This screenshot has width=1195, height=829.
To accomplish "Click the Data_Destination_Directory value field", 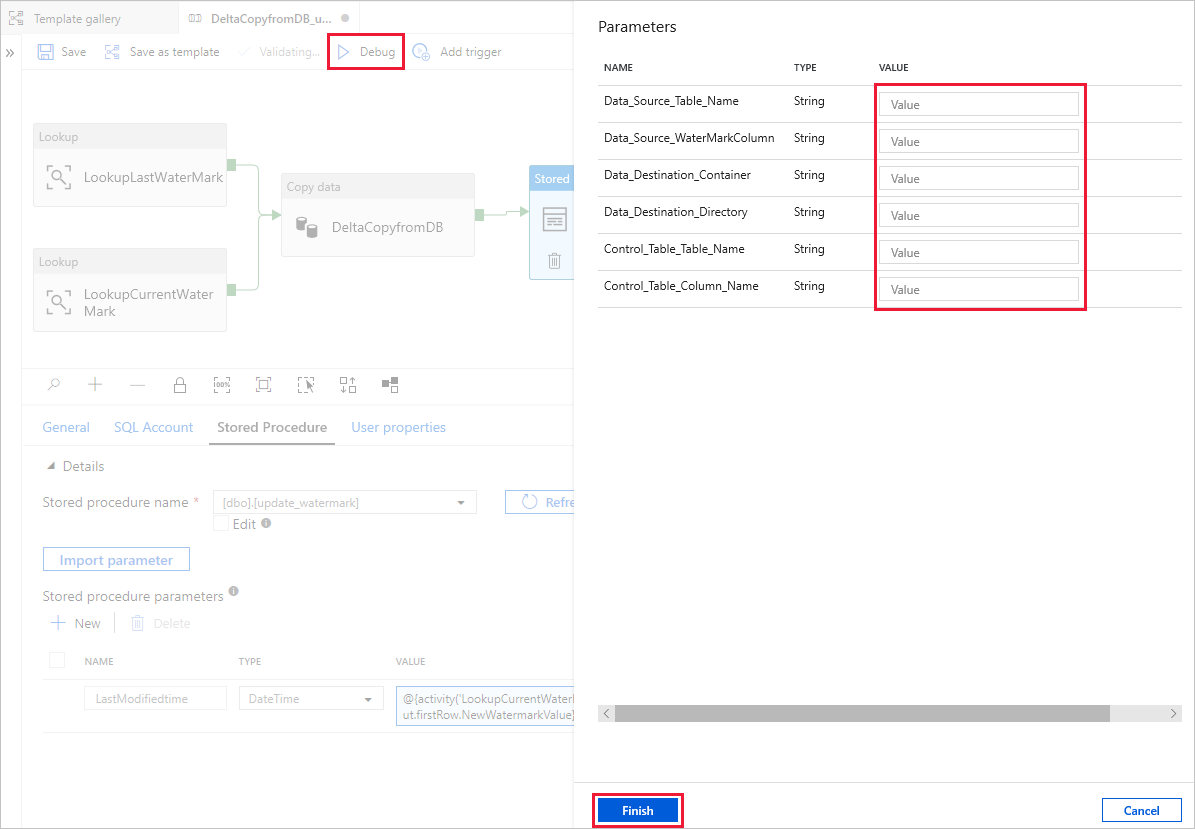I will (x=979, y=215).
